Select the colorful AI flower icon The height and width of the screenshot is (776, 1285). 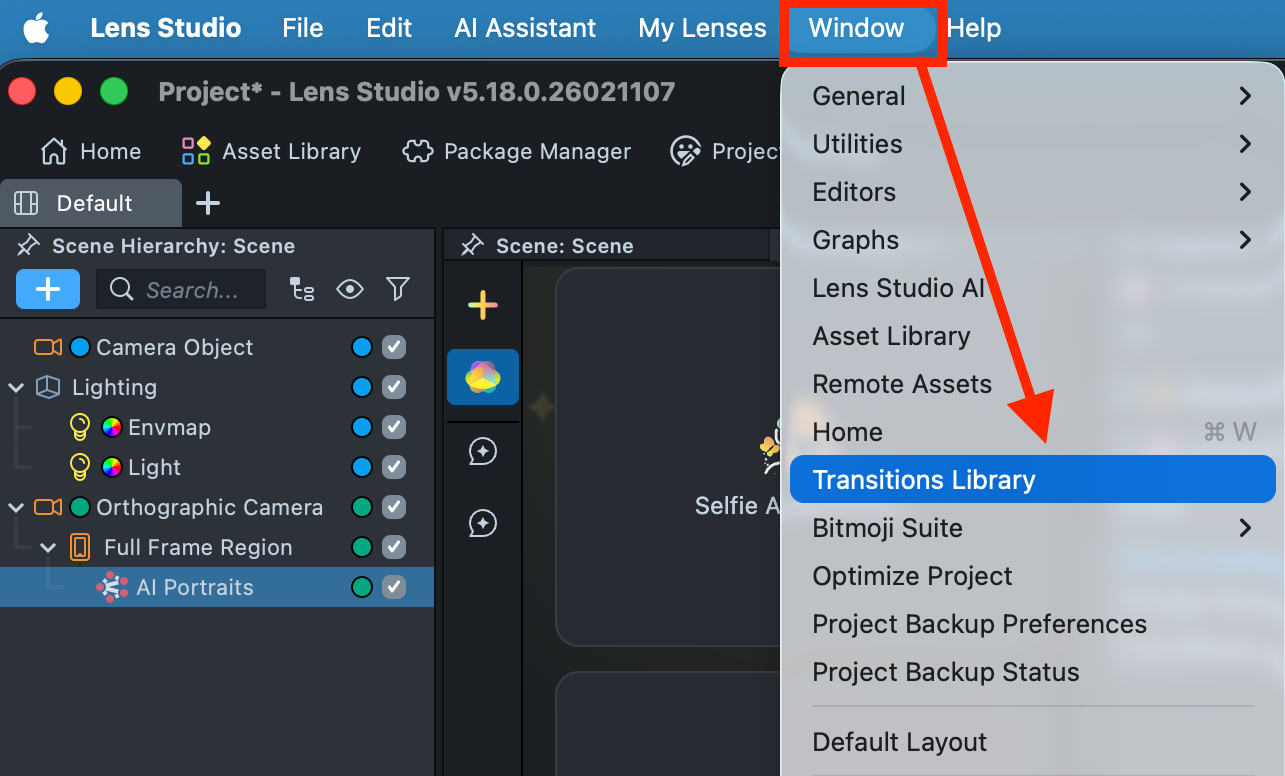(x=483, y=377)
